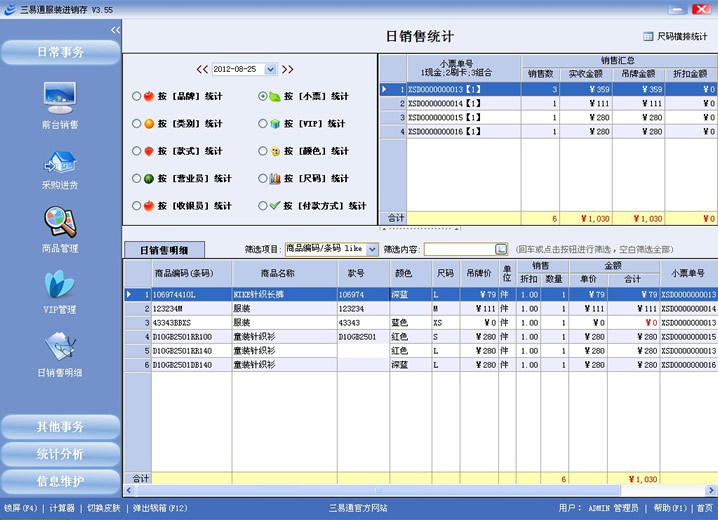The image size is (718, 520).
Task: Click the palette icon next to 按[颜色]统计
Action: pos(275,151)
